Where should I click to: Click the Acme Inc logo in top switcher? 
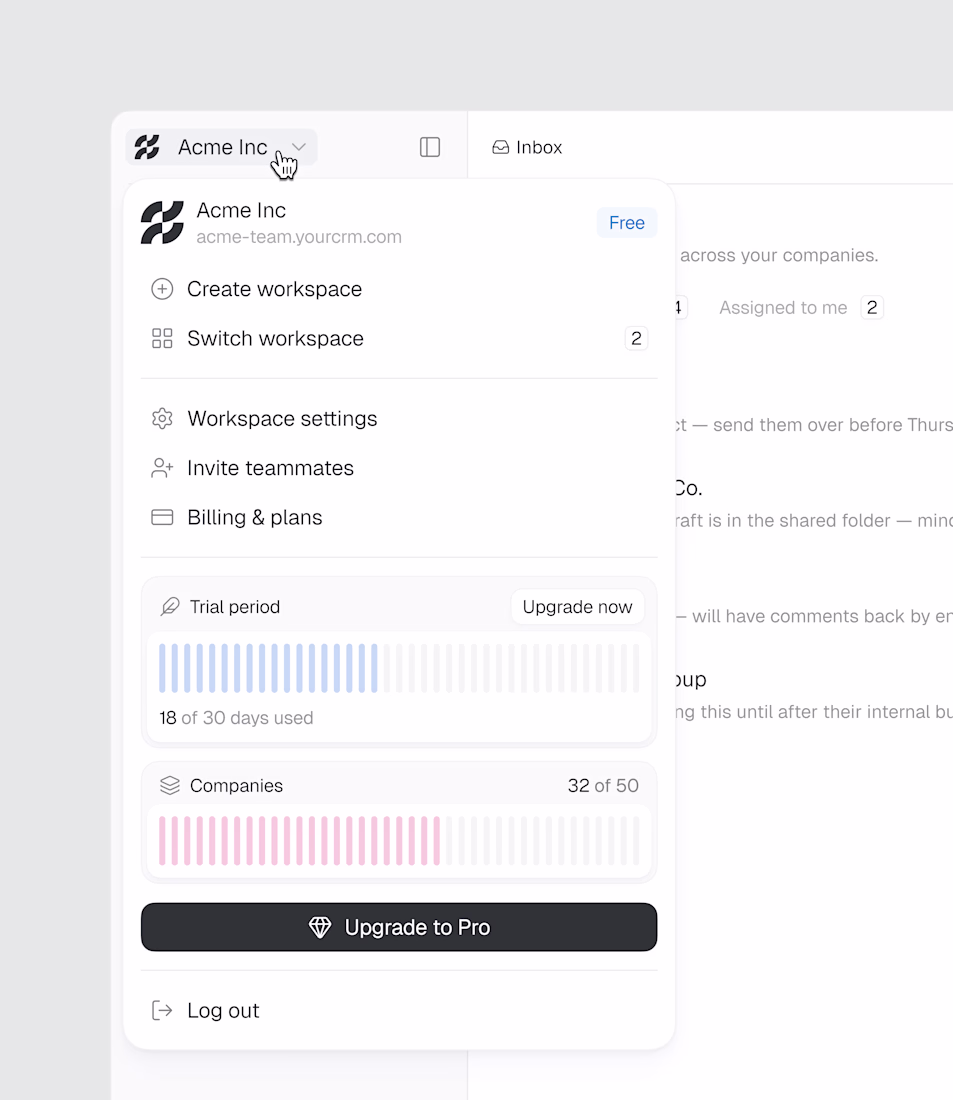[147, 147]
